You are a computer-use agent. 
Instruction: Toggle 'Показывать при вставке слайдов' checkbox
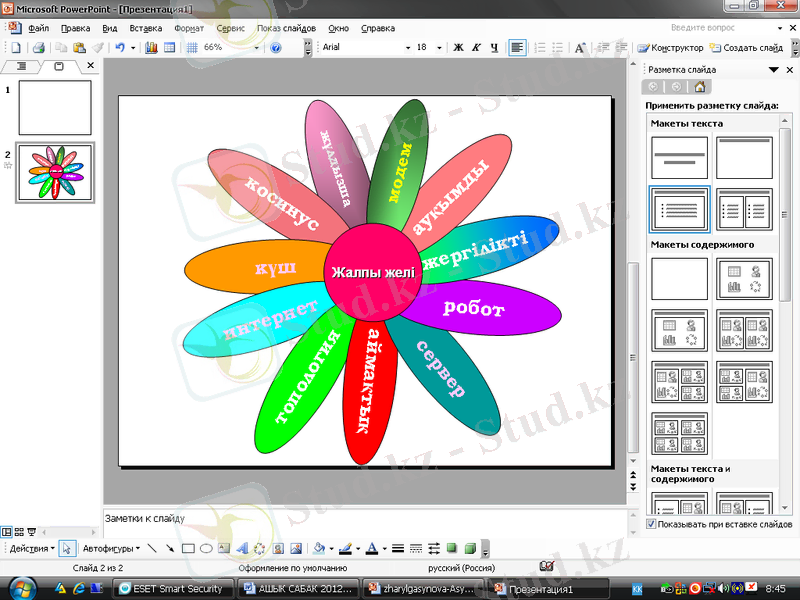(x=651, y=524)
